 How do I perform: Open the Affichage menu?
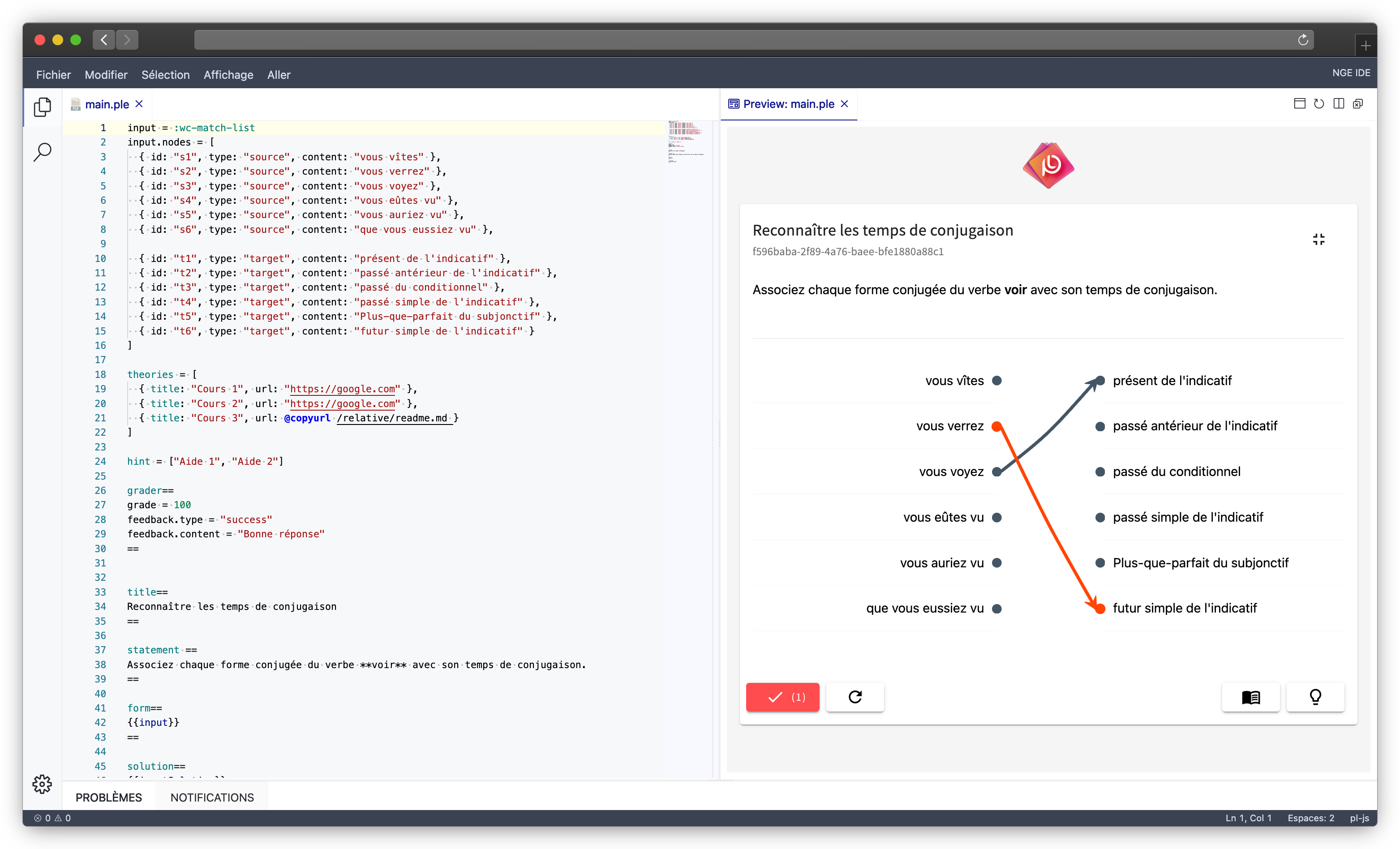[x=228, y=74]
